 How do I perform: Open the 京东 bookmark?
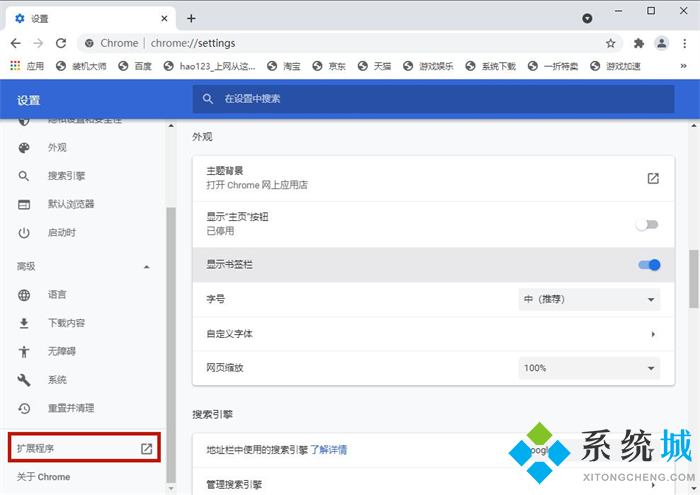[329, 66]
